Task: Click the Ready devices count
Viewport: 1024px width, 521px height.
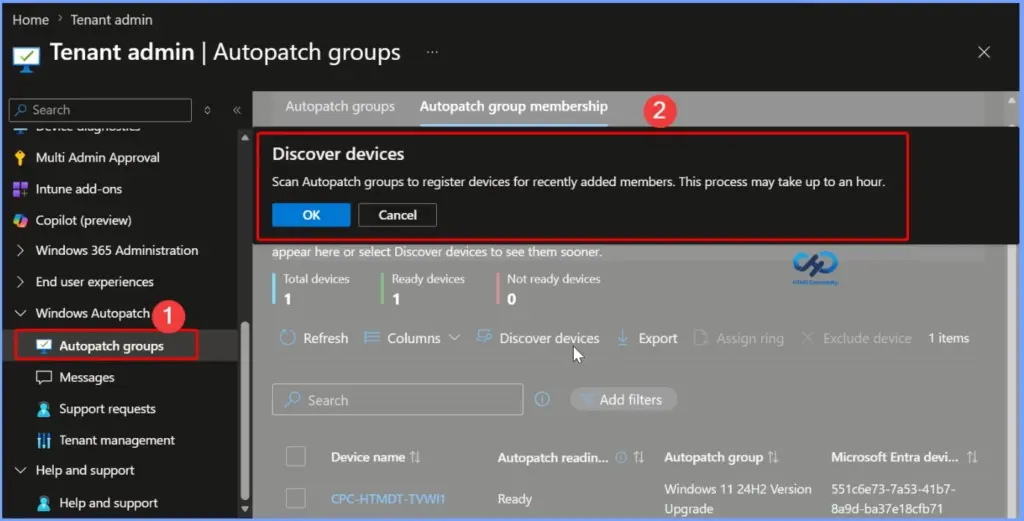Action: [x=396, y=299]
